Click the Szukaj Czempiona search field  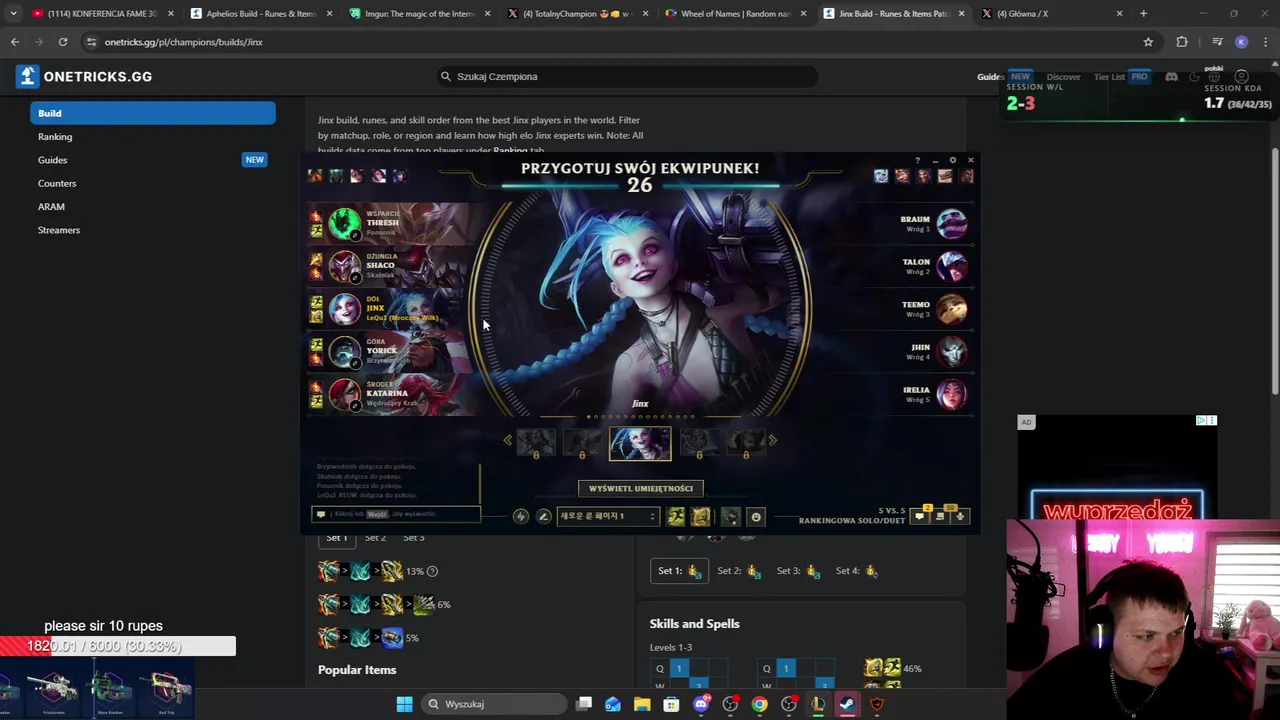coord(628,76)
